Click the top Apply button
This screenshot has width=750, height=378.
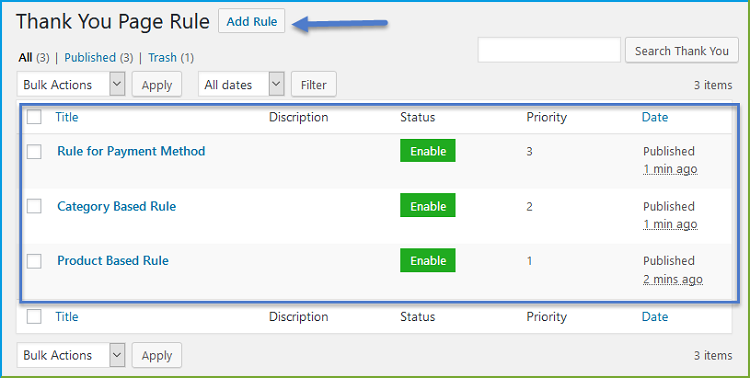(x=157, y=85)
